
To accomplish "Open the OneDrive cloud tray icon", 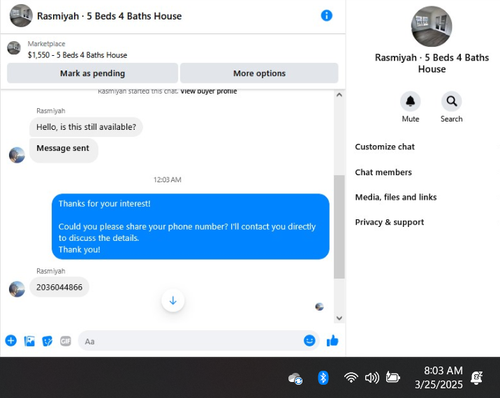I will click(x=295, y=379).
